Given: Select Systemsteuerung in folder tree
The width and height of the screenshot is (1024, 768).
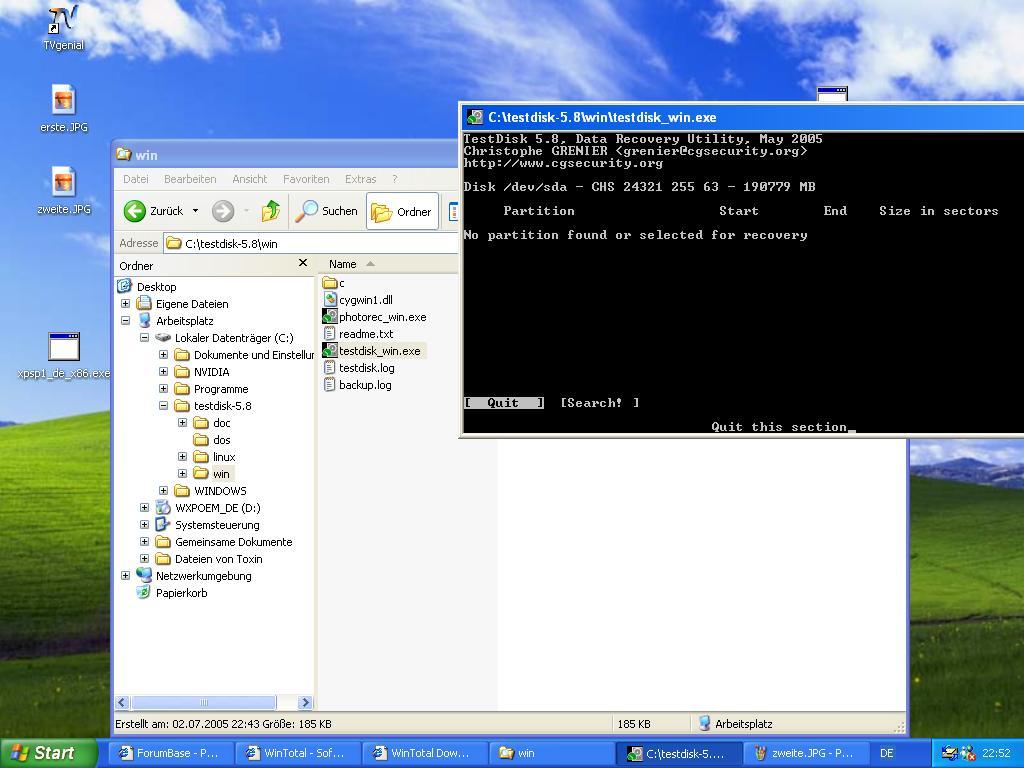Looking at the screenshot, I should [208, 524].
